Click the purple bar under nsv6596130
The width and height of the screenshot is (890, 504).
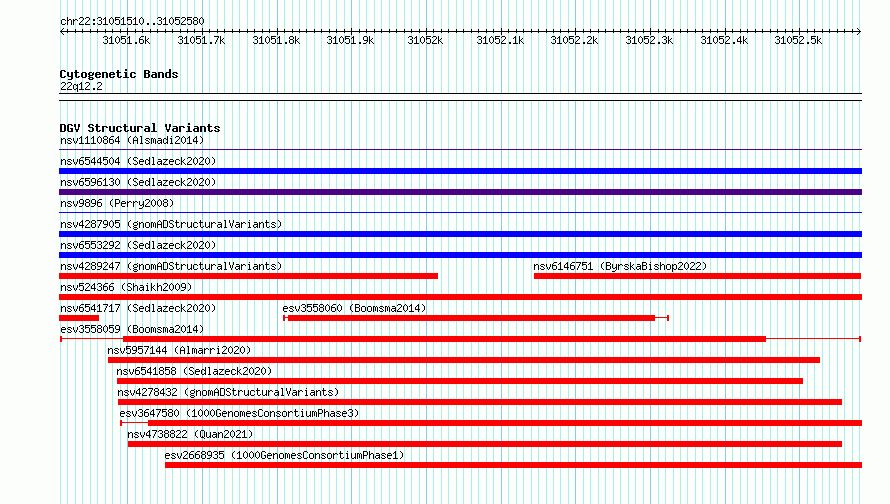tap(460, 192)
